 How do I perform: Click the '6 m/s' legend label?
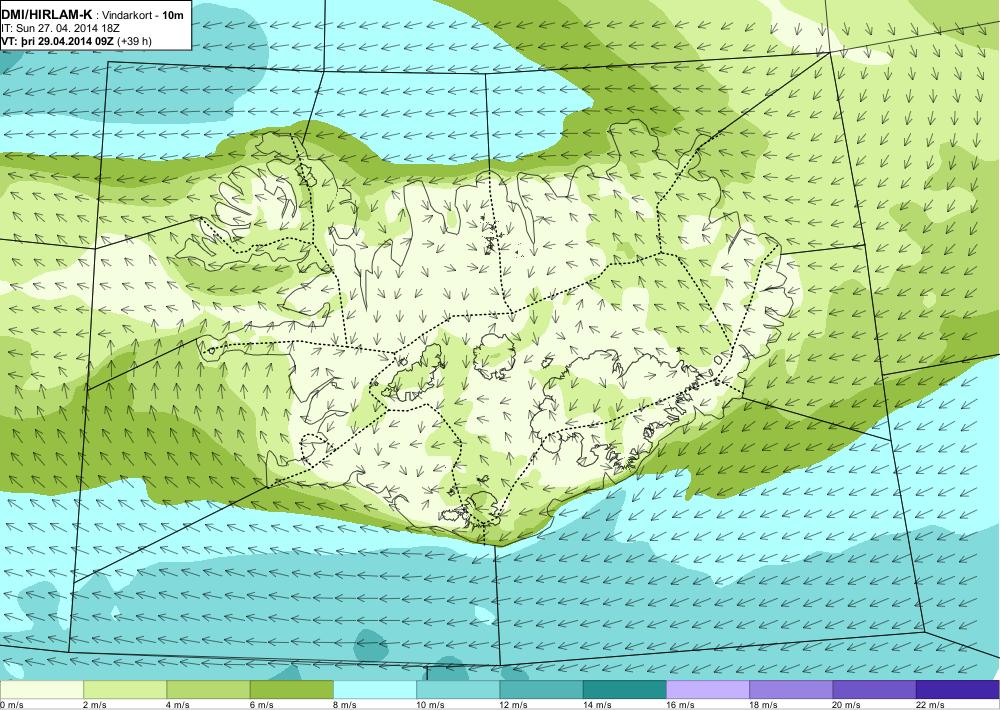(261, 705)
